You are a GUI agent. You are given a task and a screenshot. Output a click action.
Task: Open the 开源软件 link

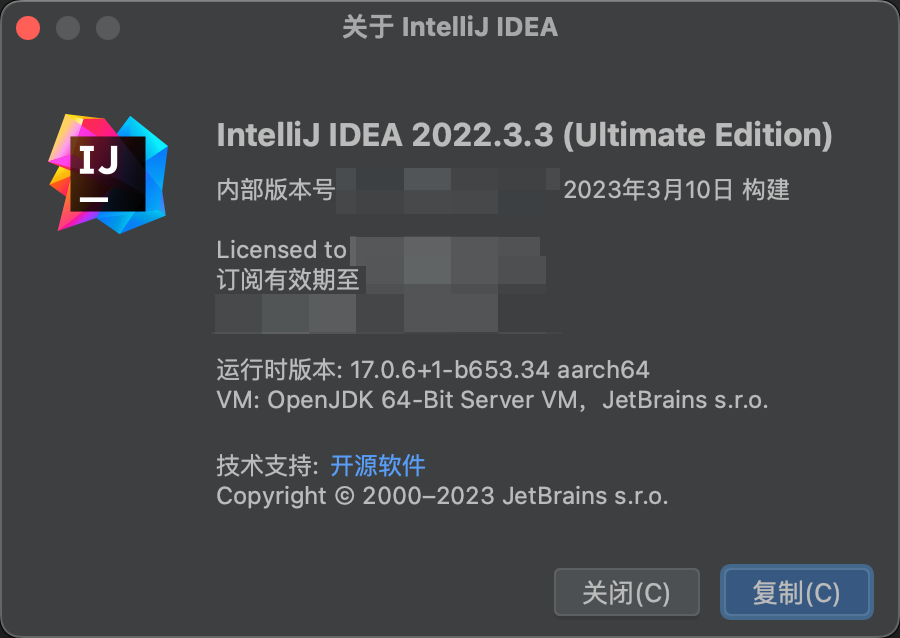point(378,465)
